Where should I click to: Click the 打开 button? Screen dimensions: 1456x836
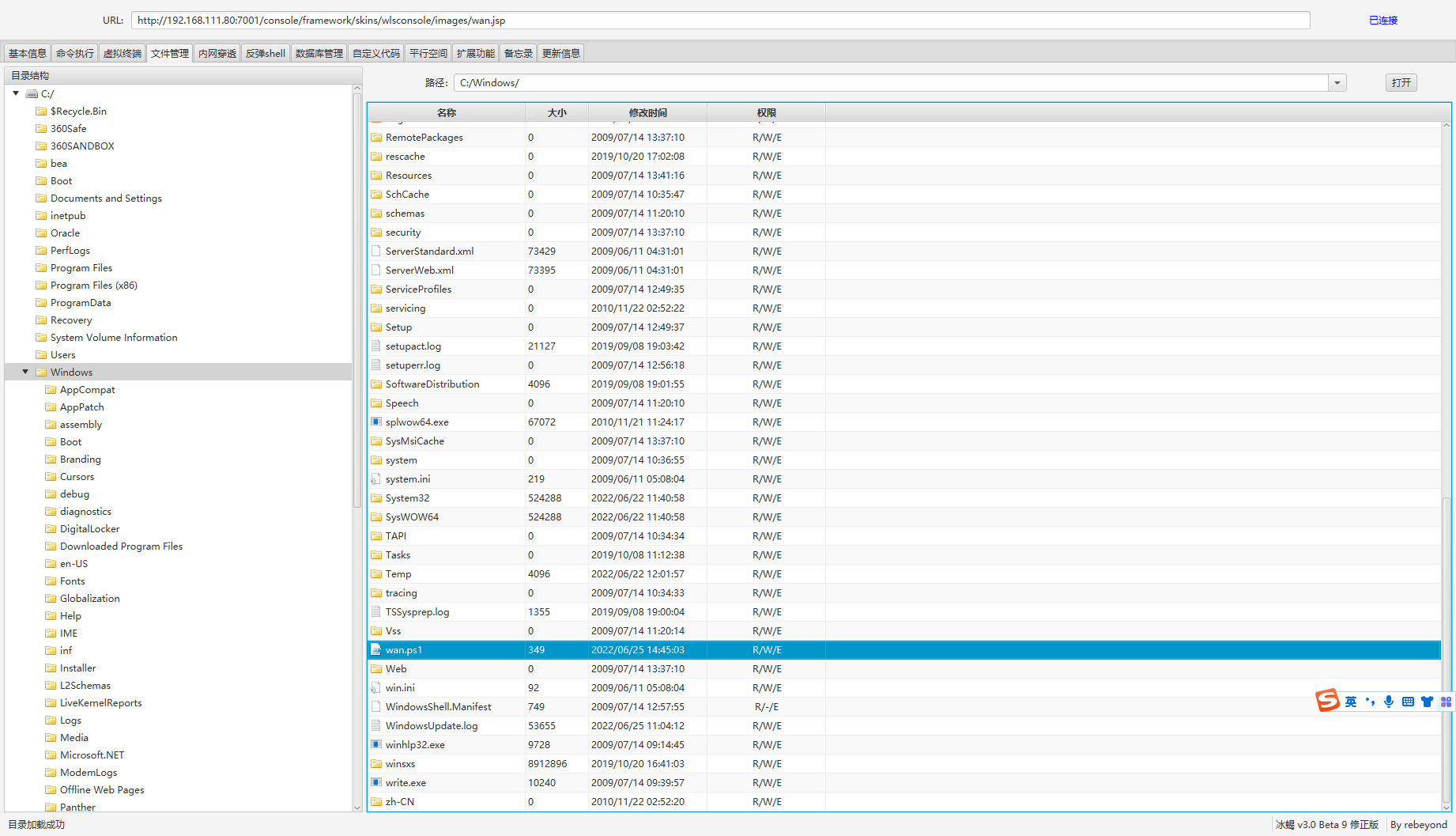point(1401,82)
